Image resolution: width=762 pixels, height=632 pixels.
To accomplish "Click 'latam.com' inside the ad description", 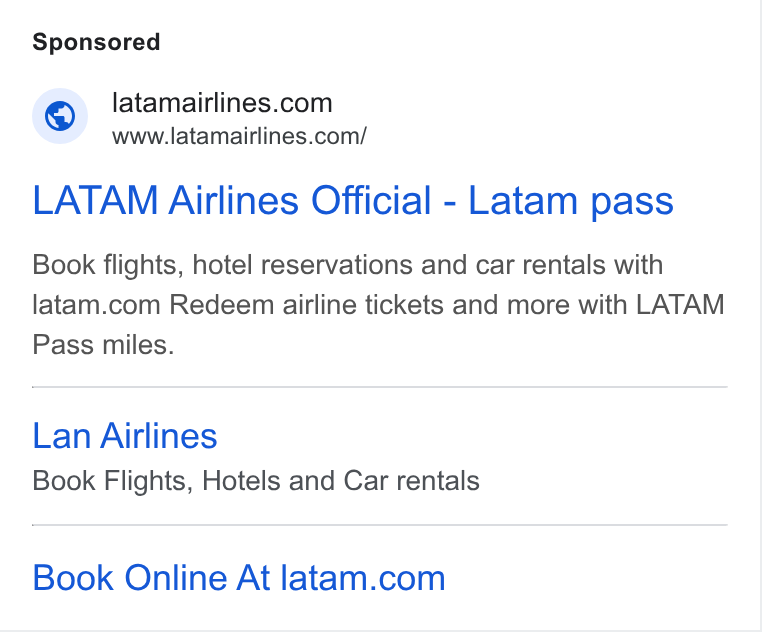I will coord(96,305).
